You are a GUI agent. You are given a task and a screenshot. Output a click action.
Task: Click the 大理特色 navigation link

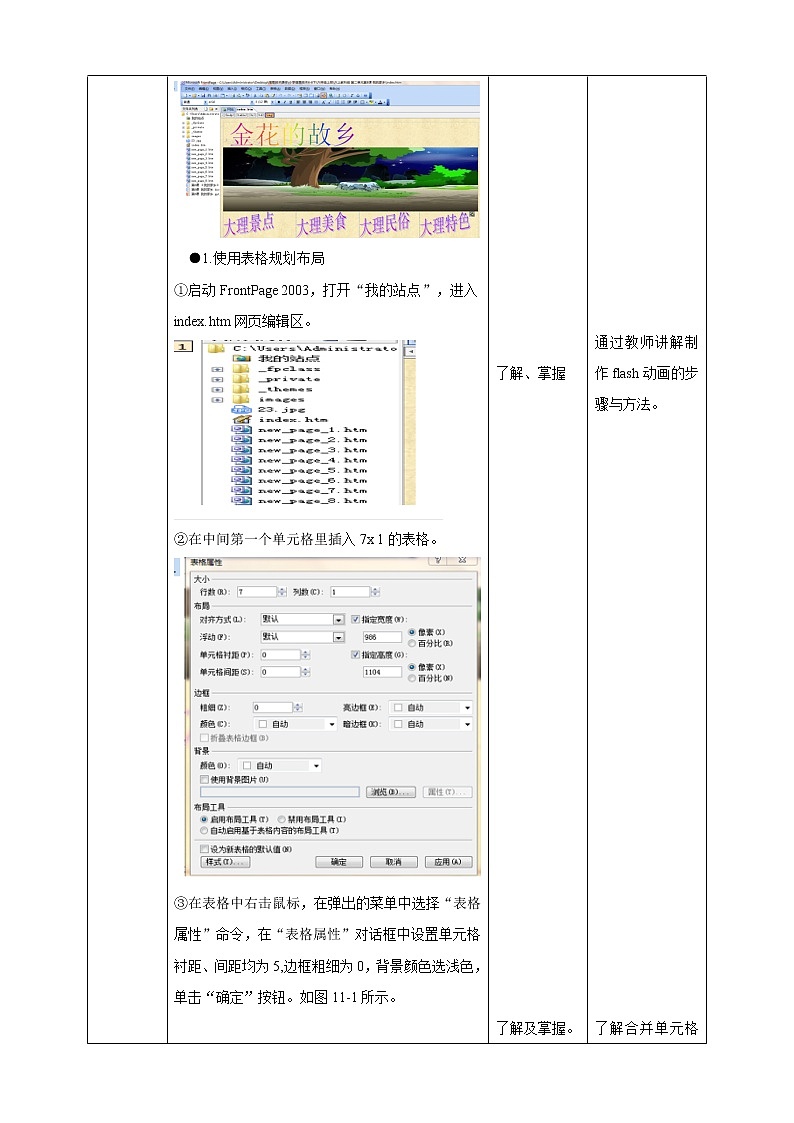pyautogui.click(x=445, y=225)
